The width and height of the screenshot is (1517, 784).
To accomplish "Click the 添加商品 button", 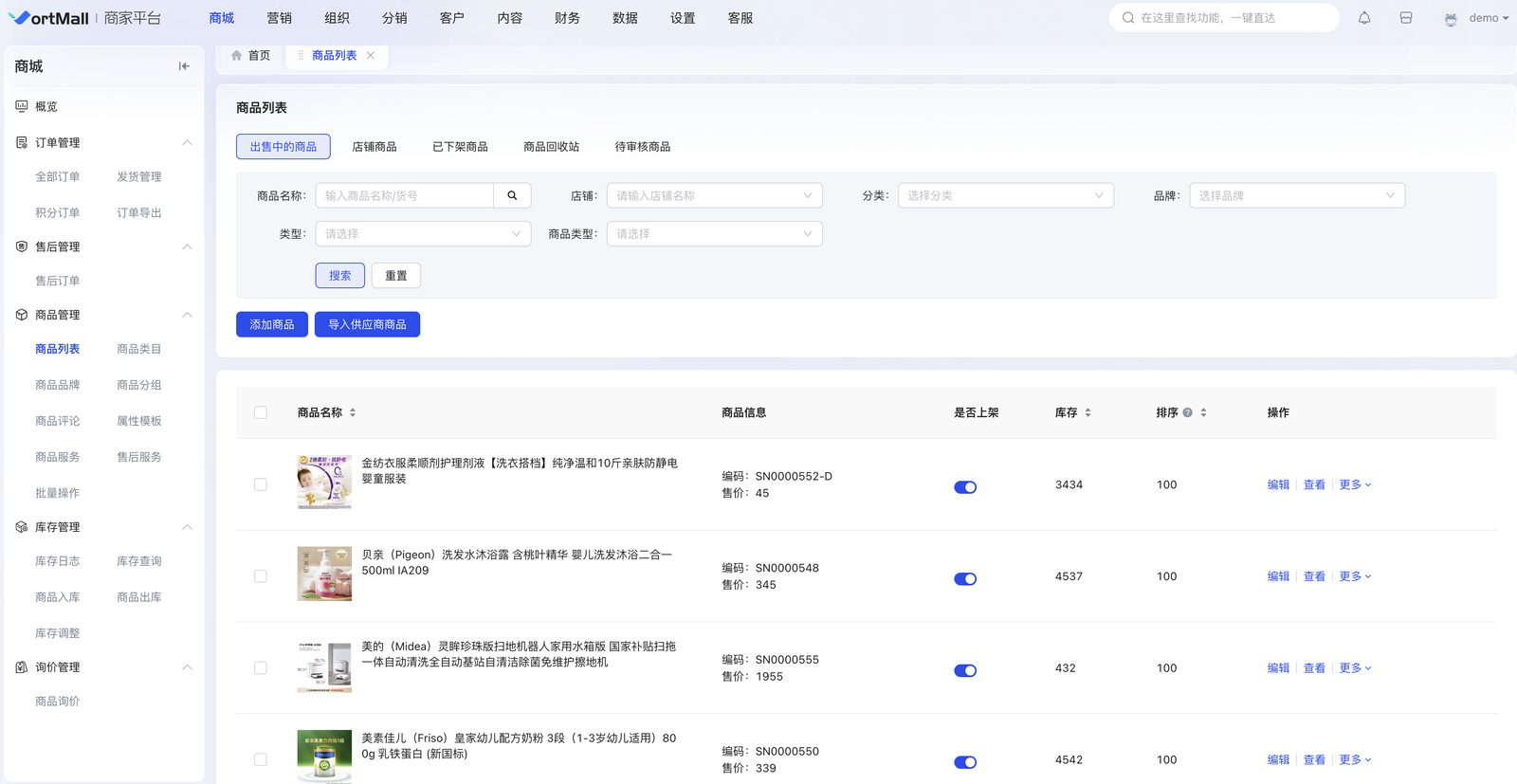I will tap(272, 325).
